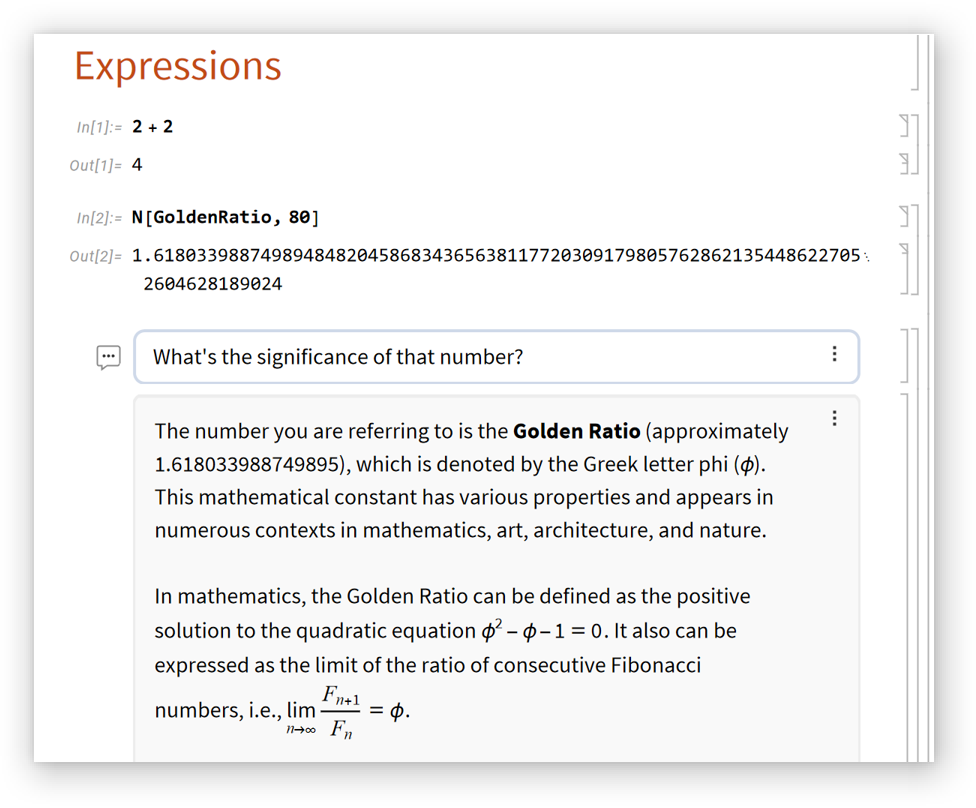
Task: Click the In[1] cell label
Action: (x=98, y=127)
